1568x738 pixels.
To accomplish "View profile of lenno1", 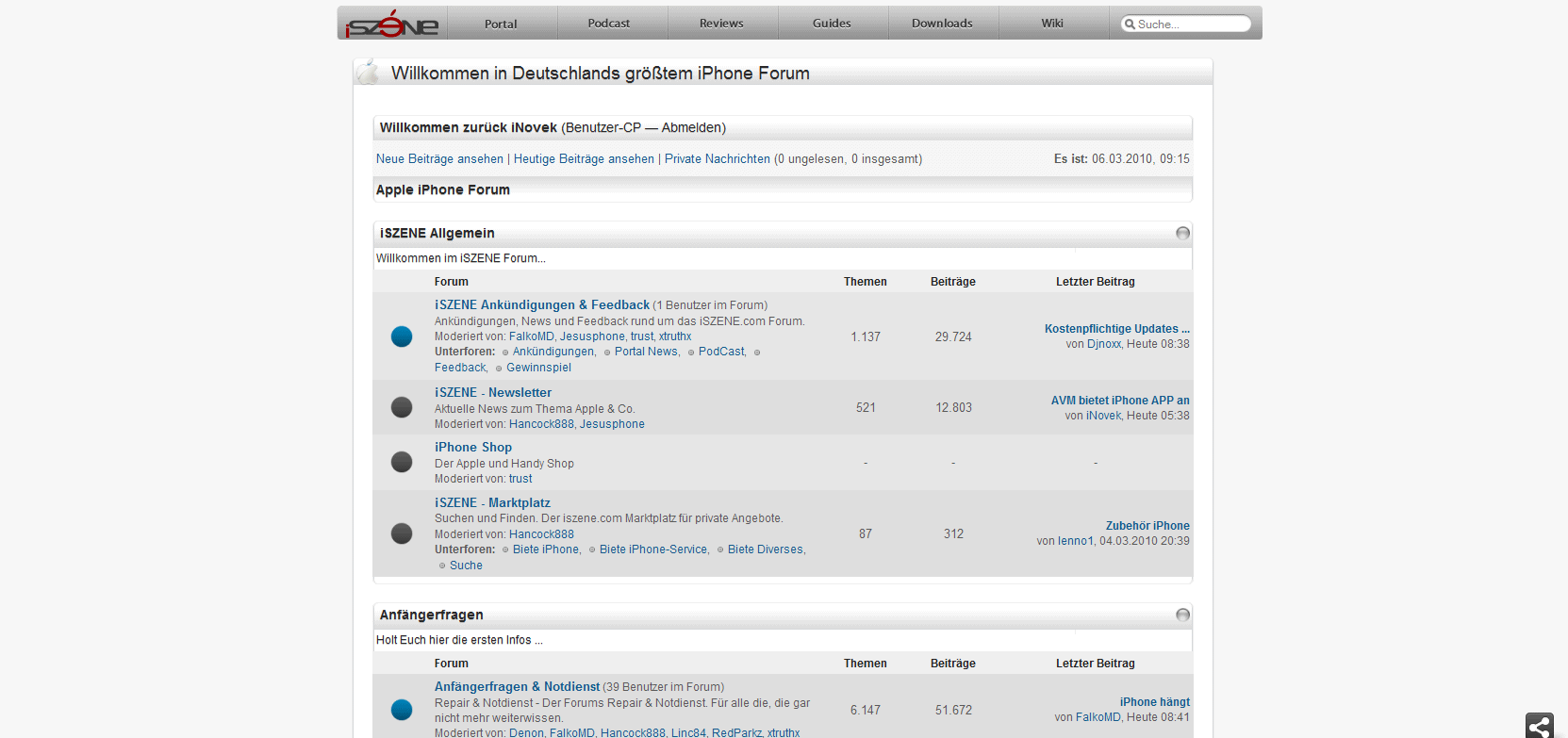I will point(1076,541).
